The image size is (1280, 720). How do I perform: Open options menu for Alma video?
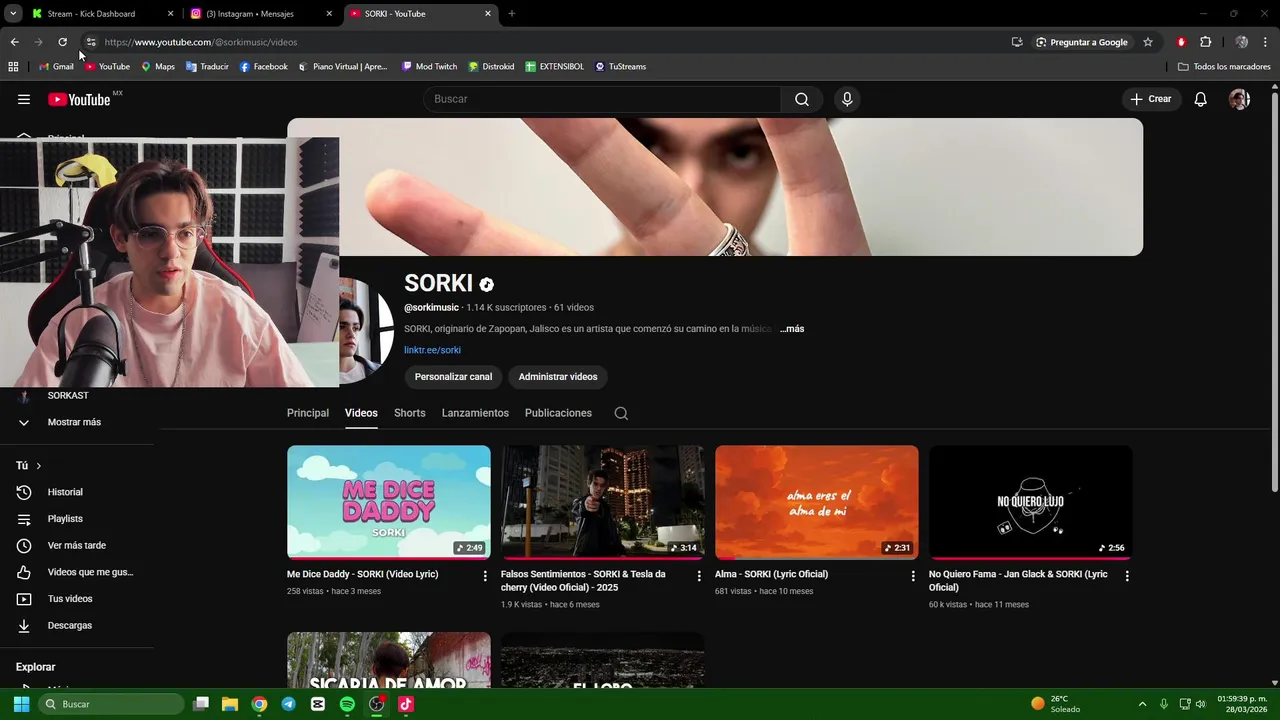(913, 576)
